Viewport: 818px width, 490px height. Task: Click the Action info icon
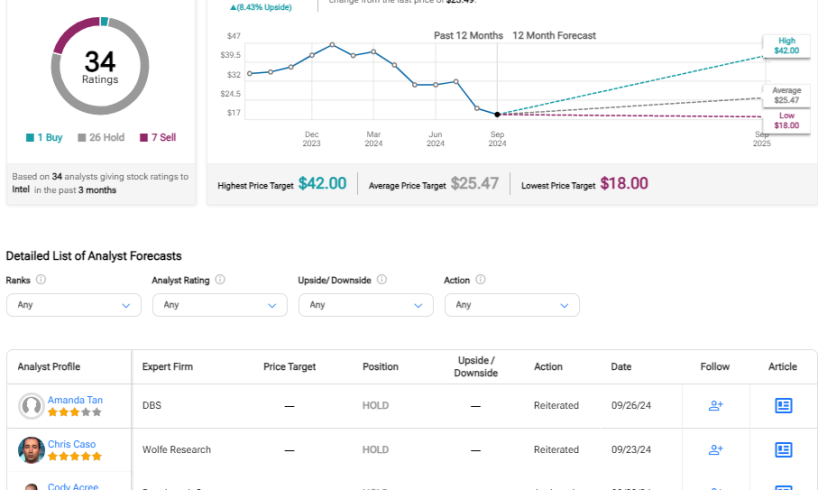479,281
